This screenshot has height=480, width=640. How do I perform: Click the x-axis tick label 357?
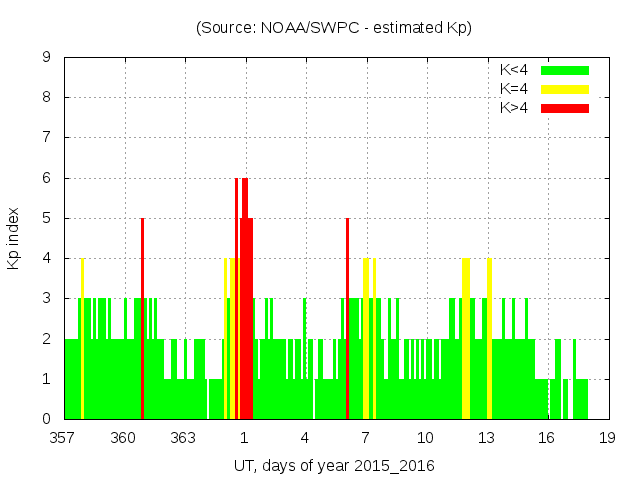pos(64,438)
